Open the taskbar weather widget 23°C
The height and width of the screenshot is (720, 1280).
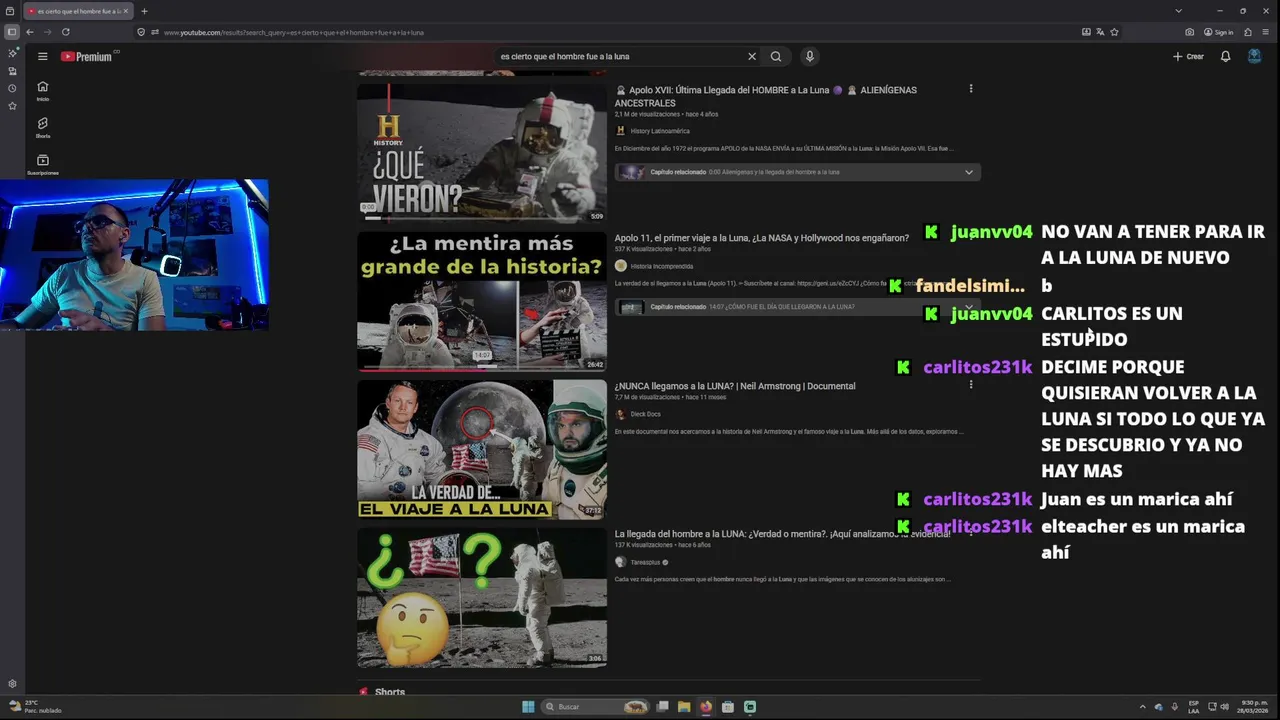pyautogui.click(x=36, y=707)
